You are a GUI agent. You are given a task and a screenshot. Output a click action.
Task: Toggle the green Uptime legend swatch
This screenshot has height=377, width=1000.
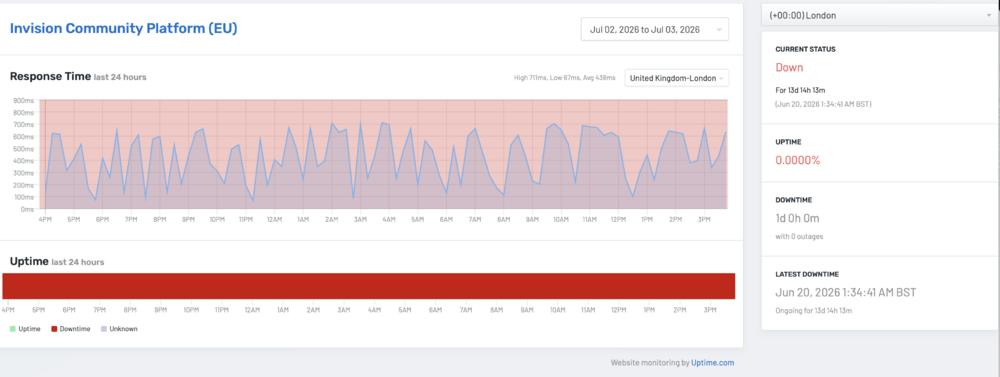tap(13, 329)
